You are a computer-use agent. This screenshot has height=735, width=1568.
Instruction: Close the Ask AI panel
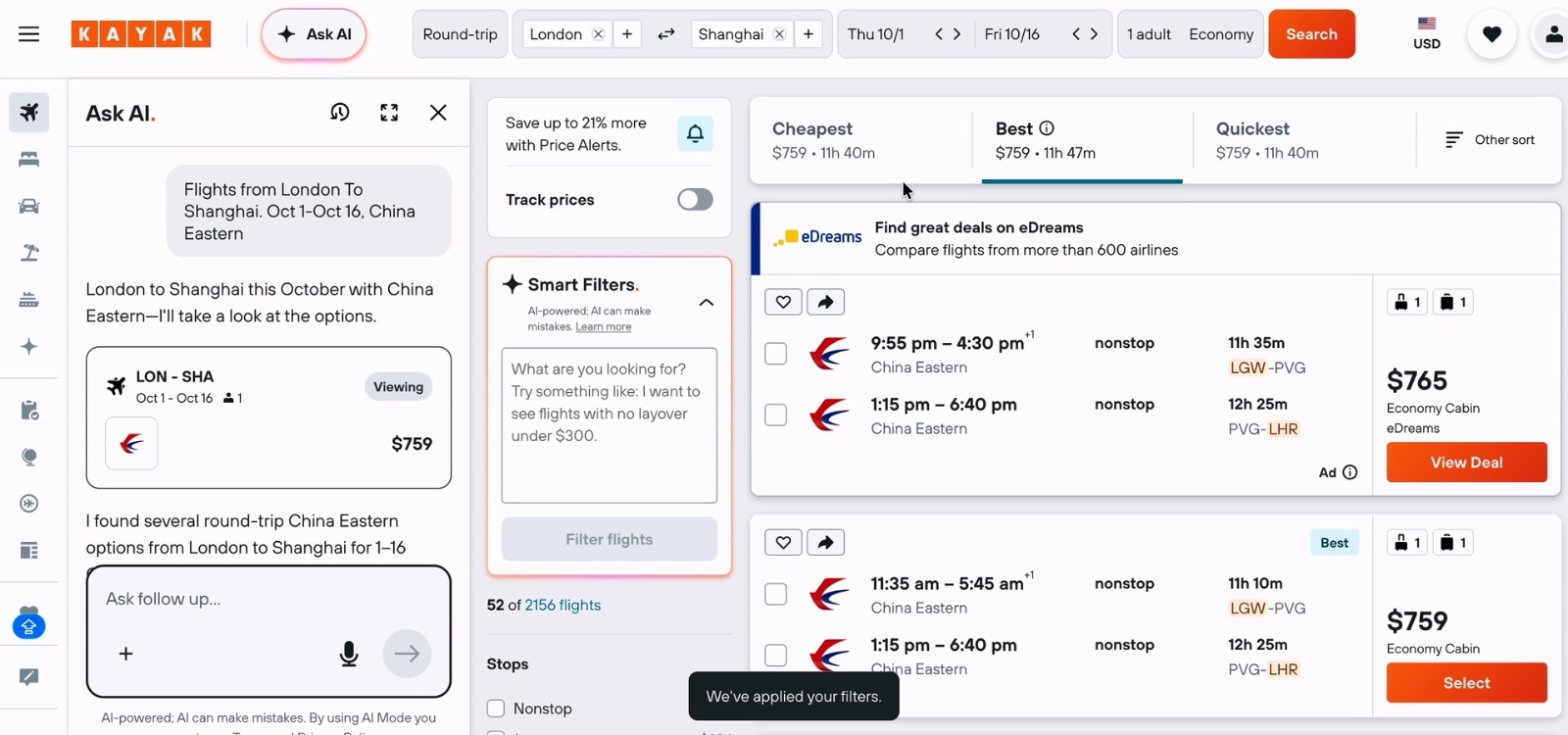click(438, 113)
